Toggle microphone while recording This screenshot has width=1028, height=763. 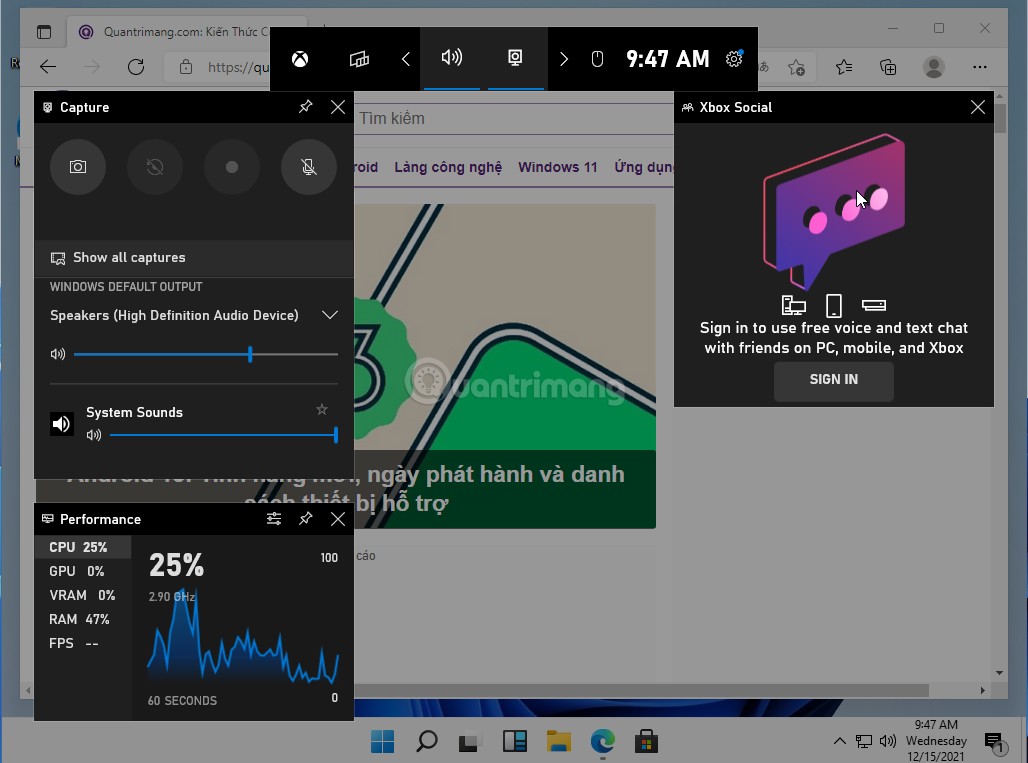click(x=309, y=167)
